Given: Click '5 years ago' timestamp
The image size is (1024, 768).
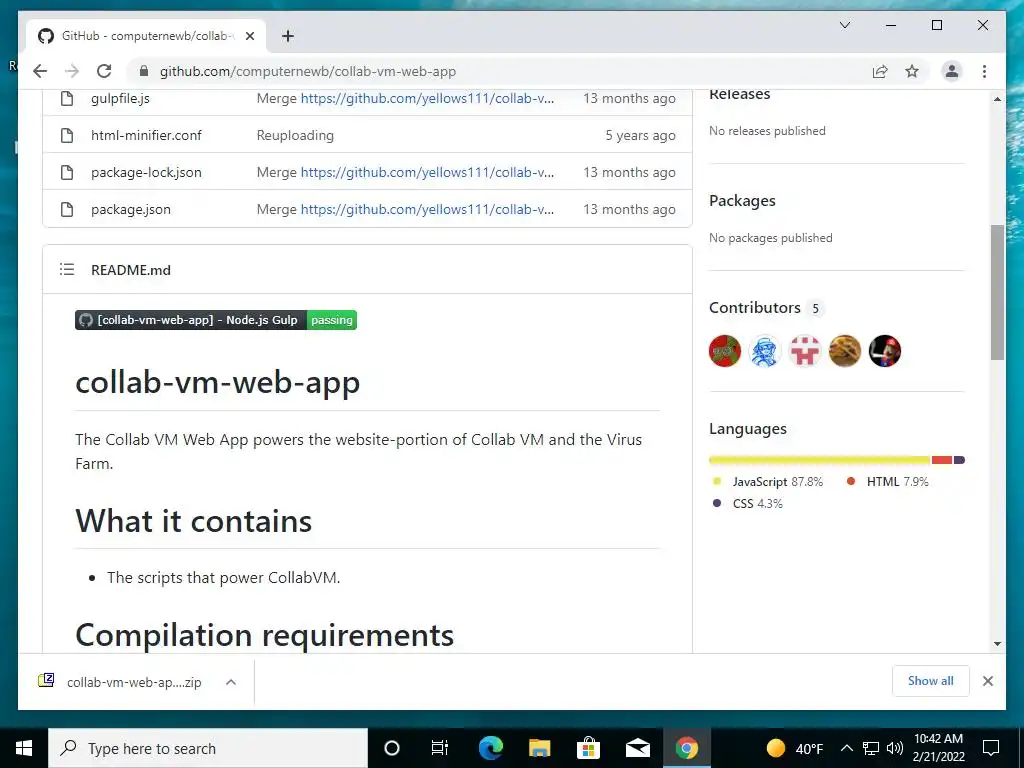Looking at the screenshot, I should point(640,135).
